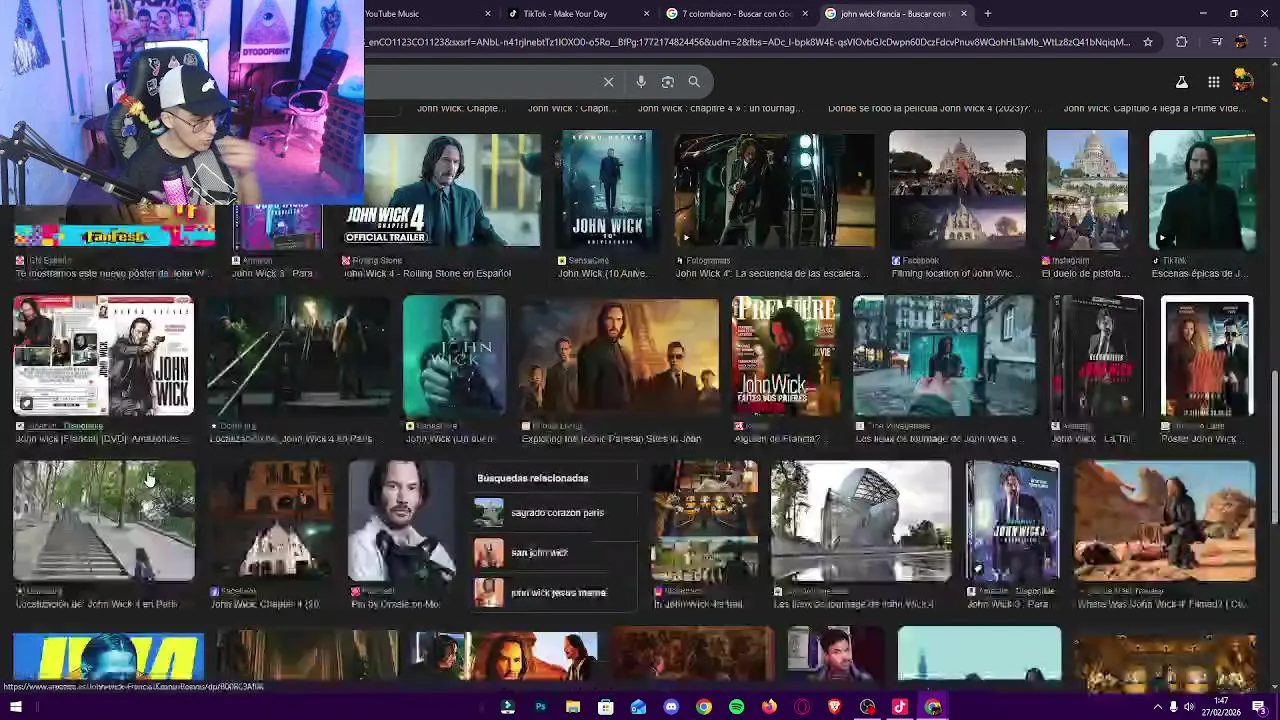Bookmark this page with star icon
The image size is (1280, 720).
click(x=1148, y=42)
